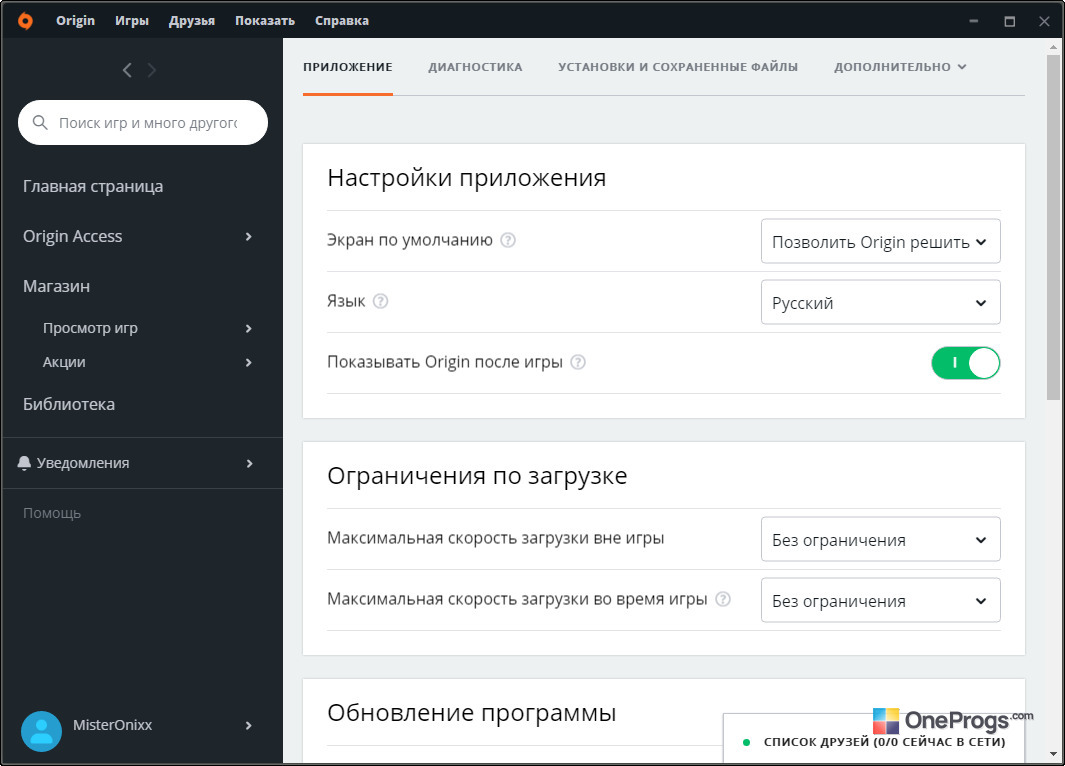This screenshot has width=1065, height=766.
Task: Open the Экран по умолчанию dropdown
Action: tap(880, 241)
